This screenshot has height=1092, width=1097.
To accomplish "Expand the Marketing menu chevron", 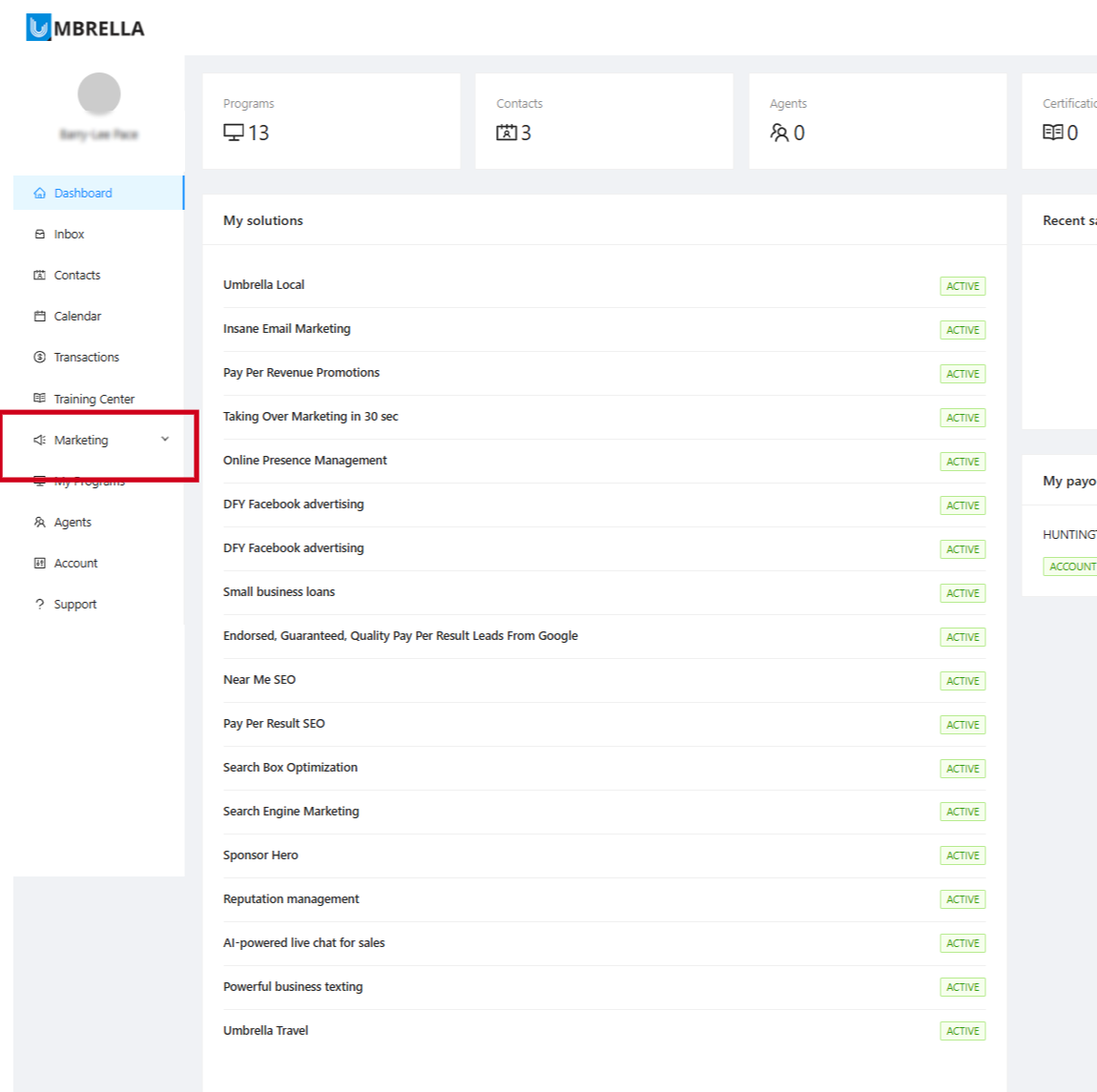I will [x=165, y=440].
